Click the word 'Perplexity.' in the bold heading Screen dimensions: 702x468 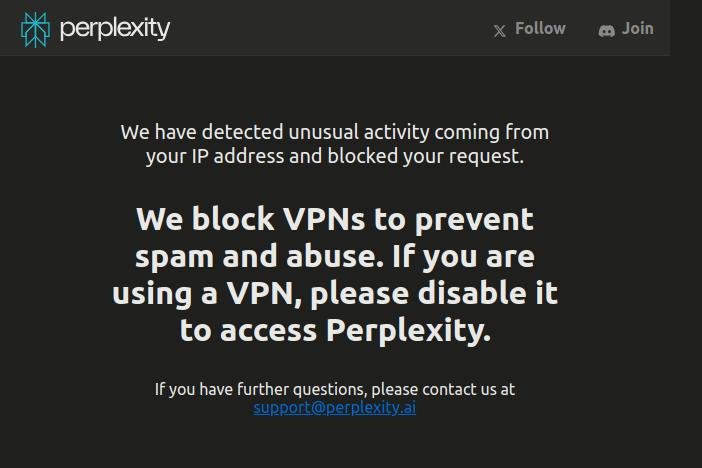pos(408,331)
